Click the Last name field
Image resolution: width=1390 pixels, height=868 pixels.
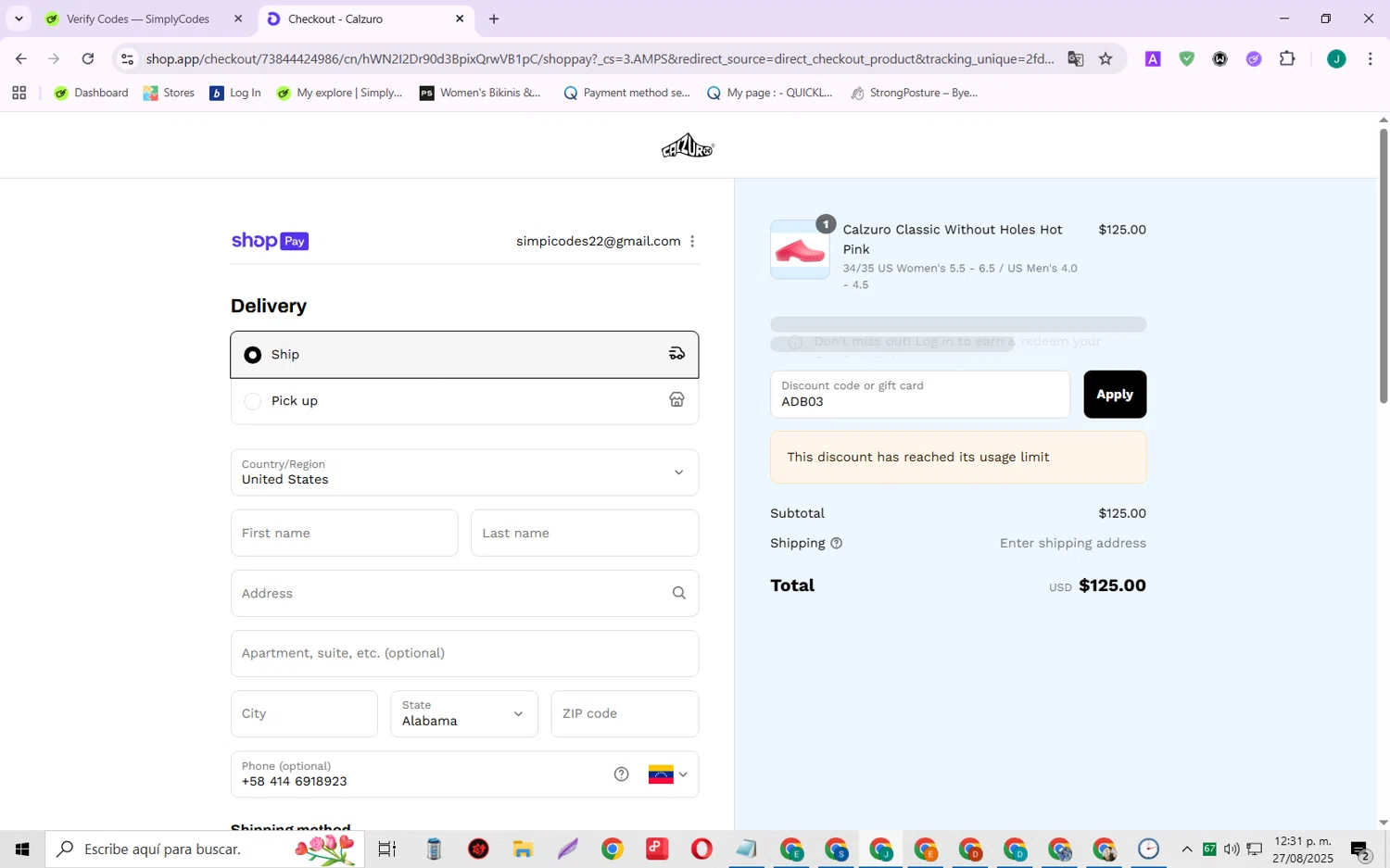coord(585,533)
